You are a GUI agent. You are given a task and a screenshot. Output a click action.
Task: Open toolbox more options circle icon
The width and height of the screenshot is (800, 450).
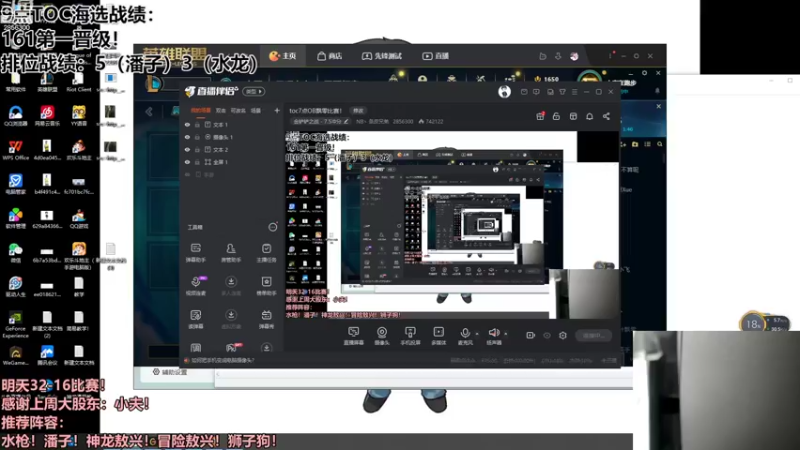(x=273, y=227)
